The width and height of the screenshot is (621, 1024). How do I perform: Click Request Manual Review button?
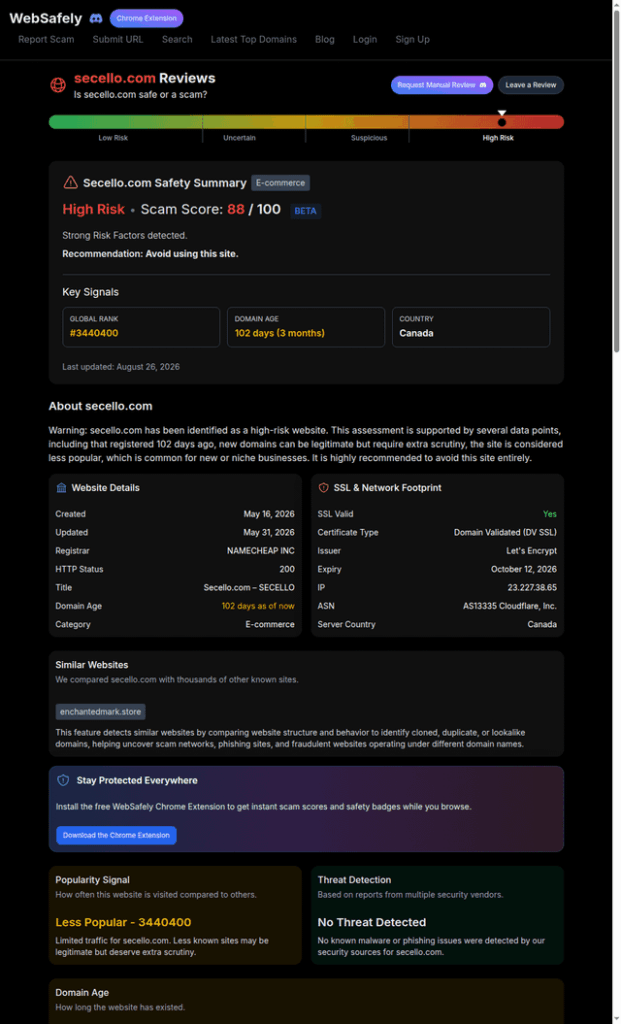tap(442, 85)
